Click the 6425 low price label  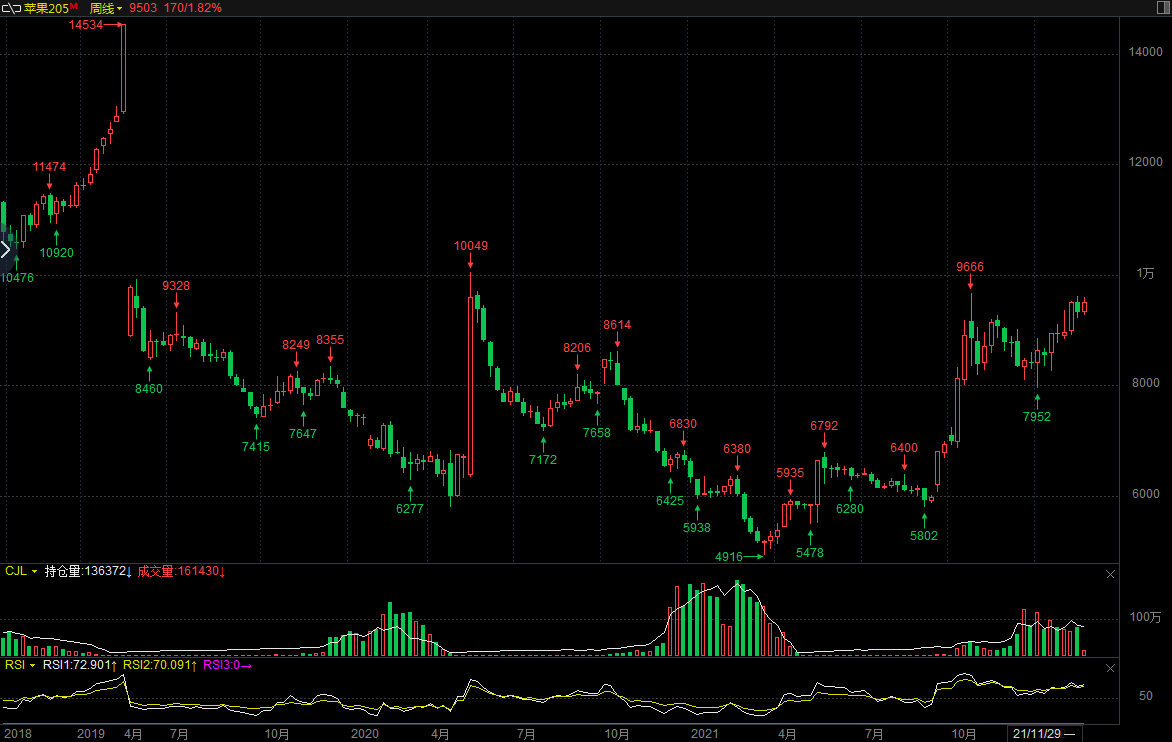pyautogui.click(x=670, y=501)
